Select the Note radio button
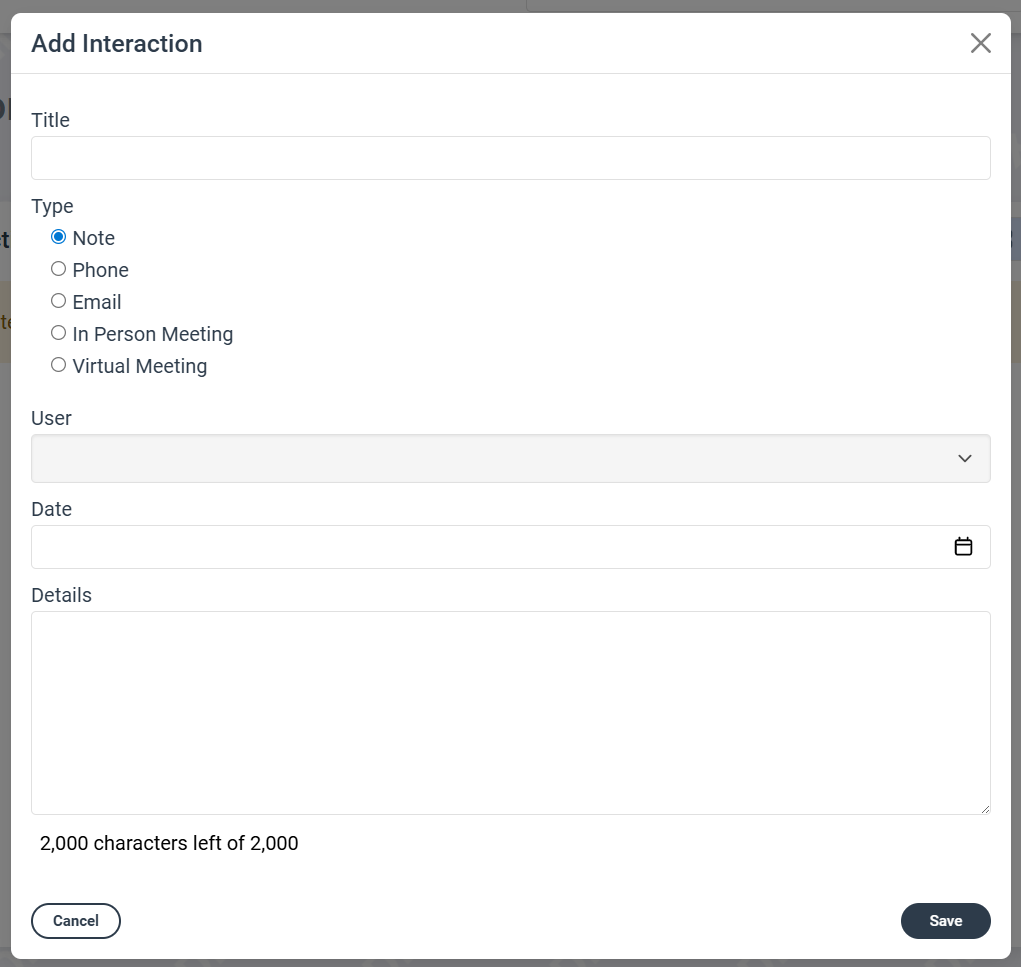Viewport: 1021px width, 967px height. (x=59, y=237)
